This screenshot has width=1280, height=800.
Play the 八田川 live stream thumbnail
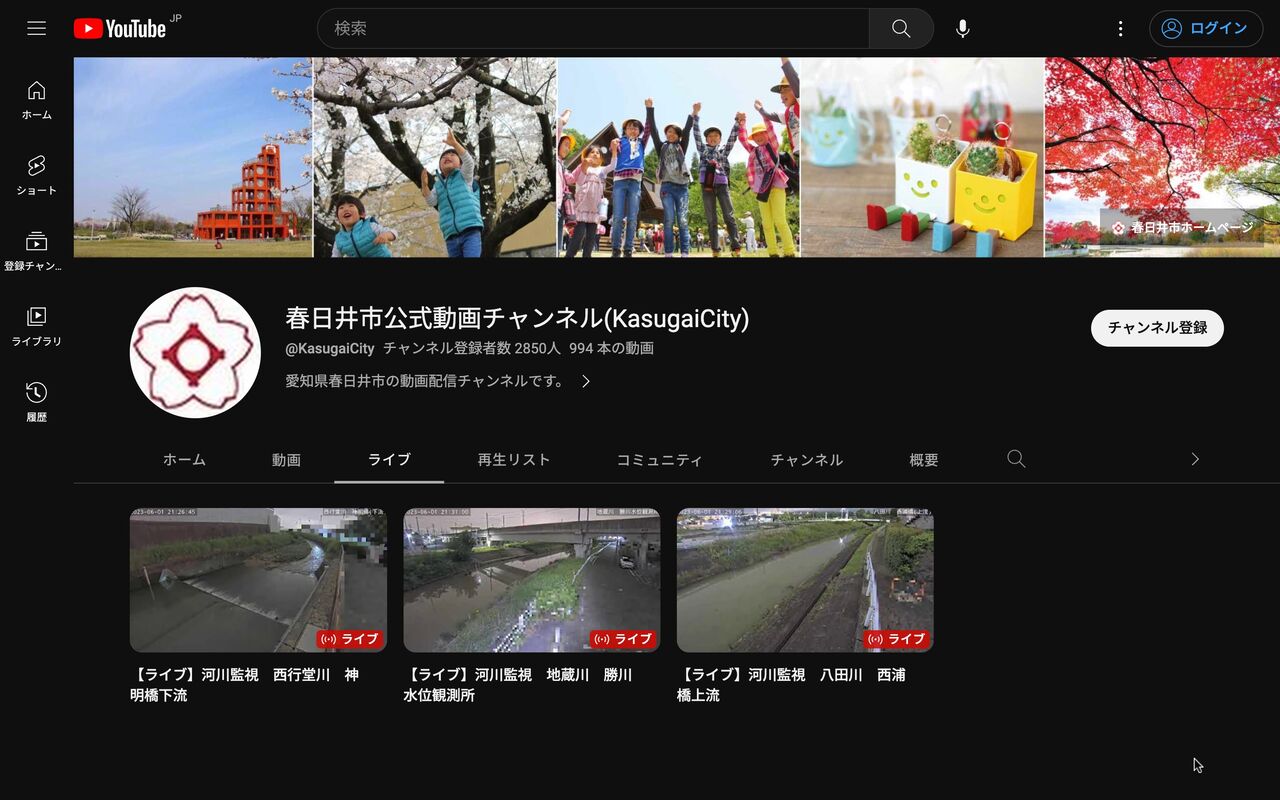[805, 580]
